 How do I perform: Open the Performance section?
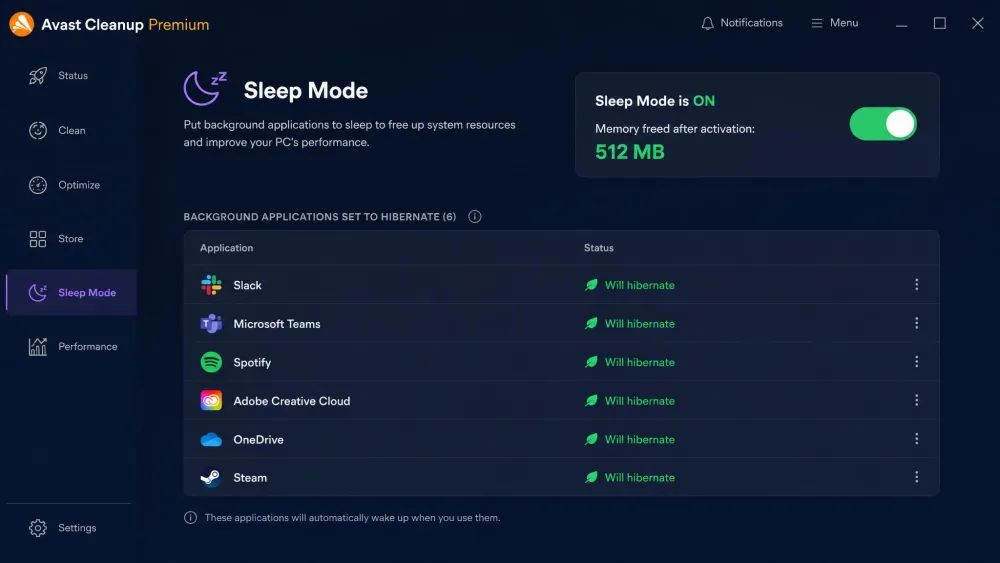87,346
